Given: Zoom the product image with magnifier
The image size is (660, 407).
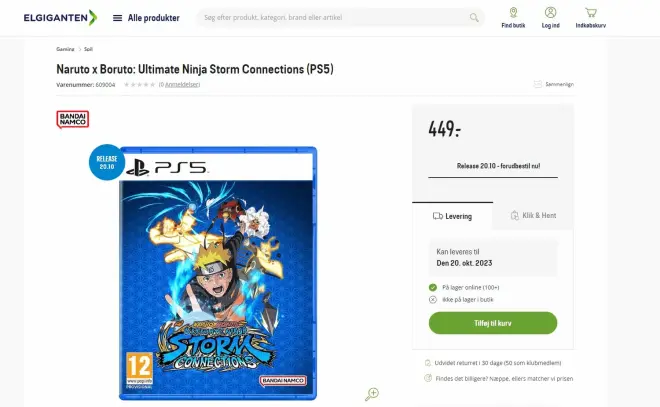Looking at the screenshot, I should [x=372, y=394].
